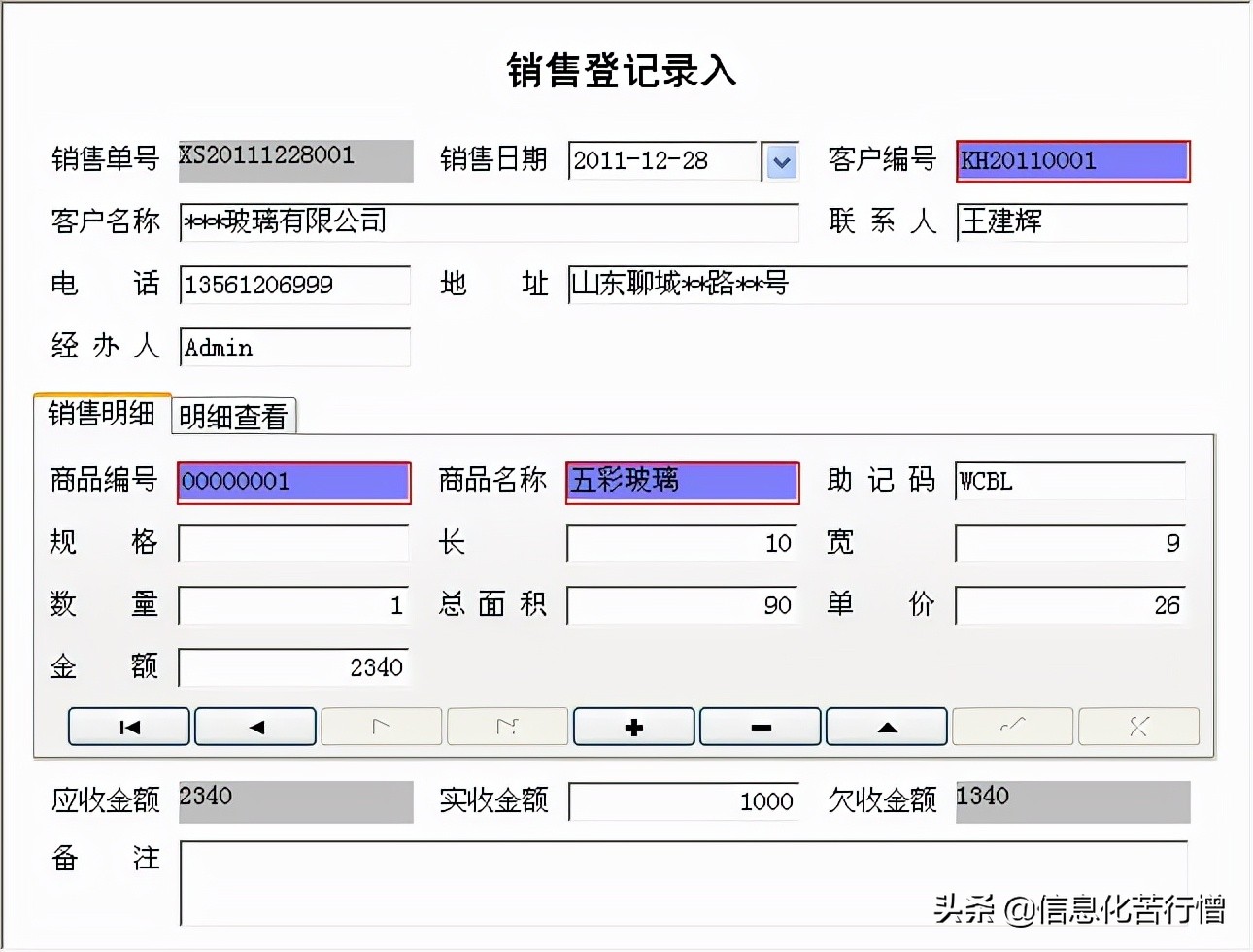Screen dimensions: 1253x952
Task: Click the cancel edit cross icon
Action: coord(1138,726)
